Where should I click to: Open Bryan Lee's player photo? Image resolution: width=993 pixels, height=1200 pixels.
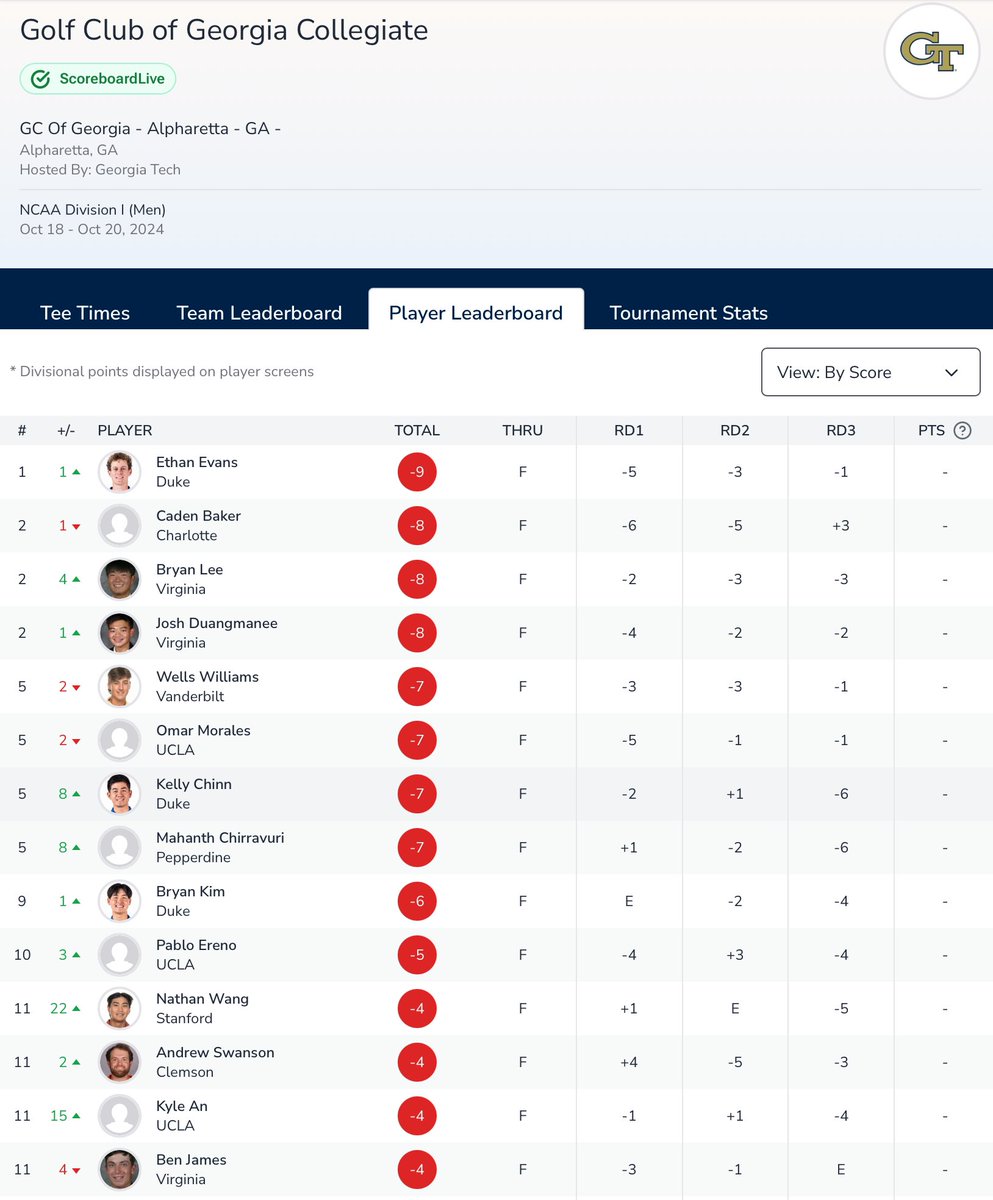120,580
